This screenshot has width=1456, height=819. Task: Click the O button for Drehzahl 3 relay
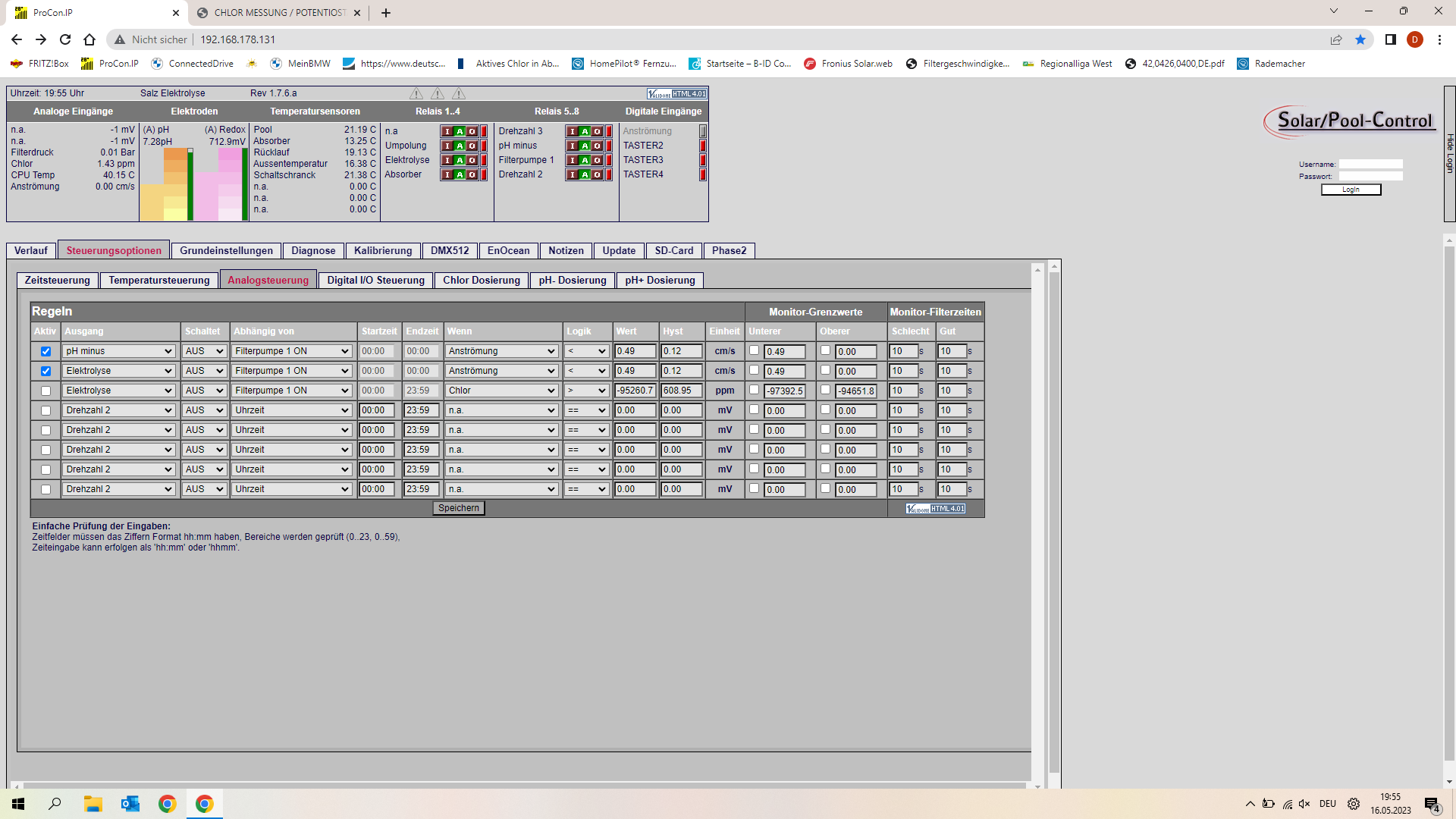pyautogui.click(x=598, y=131)
